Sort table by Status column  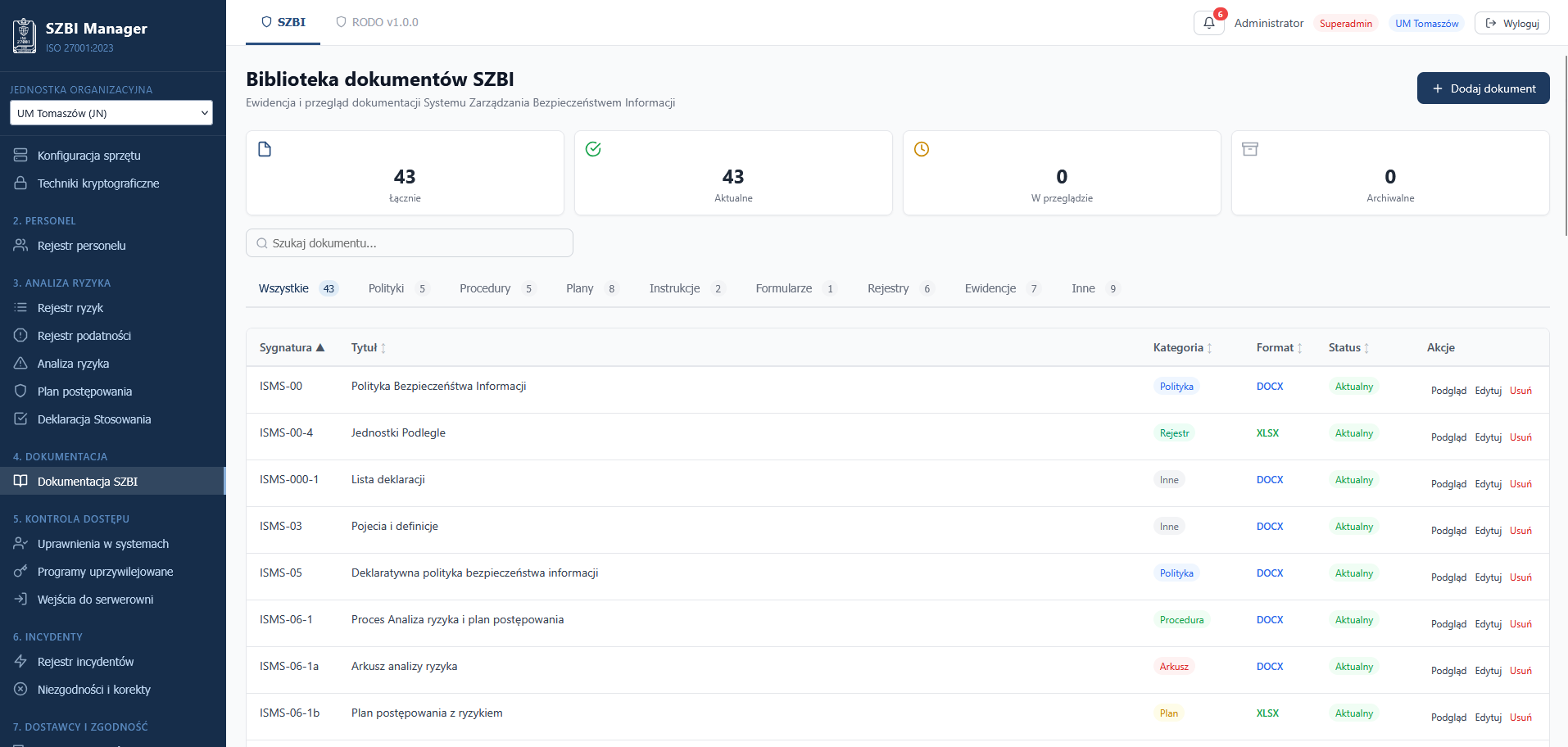click(1348, 347)
